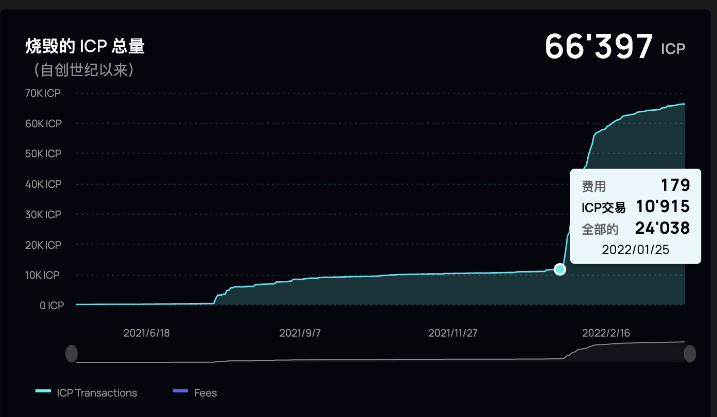Click the 30K ICP axis label

43,214
